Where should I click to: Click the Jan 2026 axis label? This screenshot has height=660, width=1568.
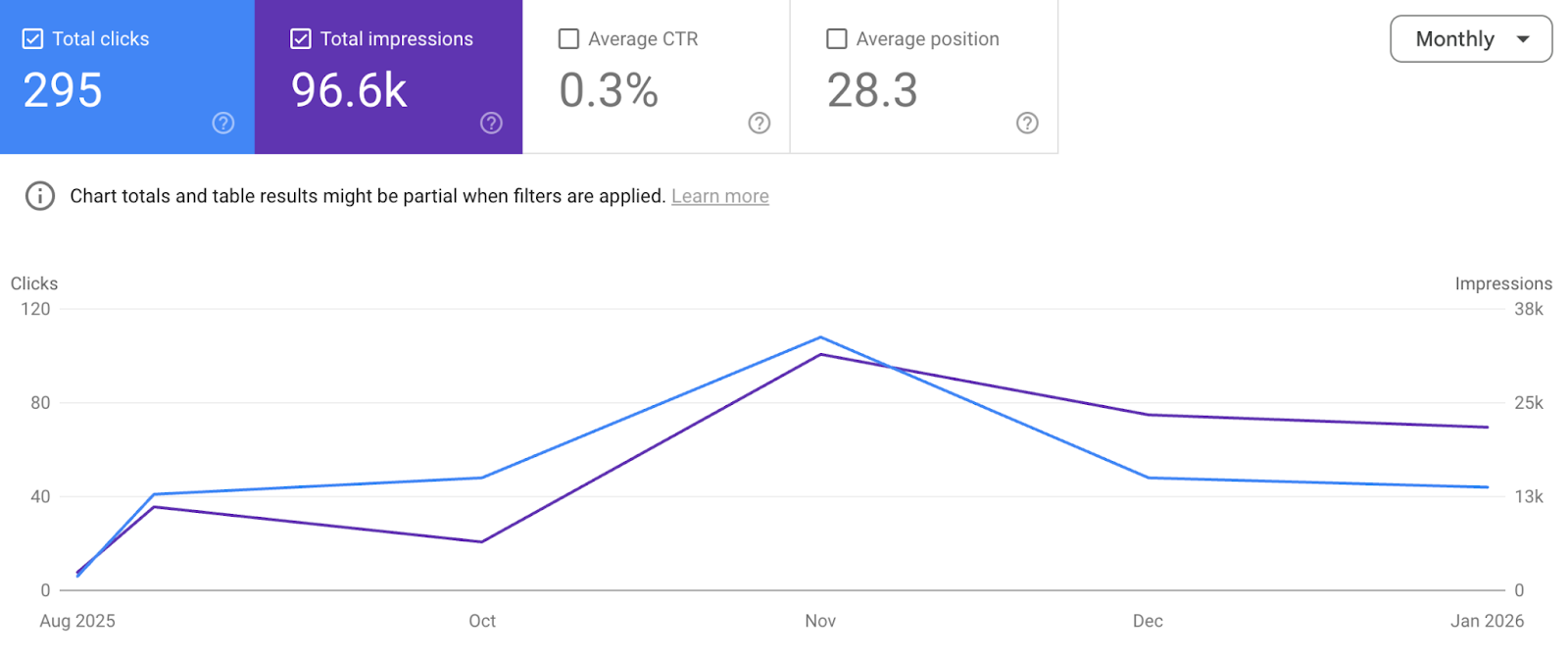click(1487, 621)
